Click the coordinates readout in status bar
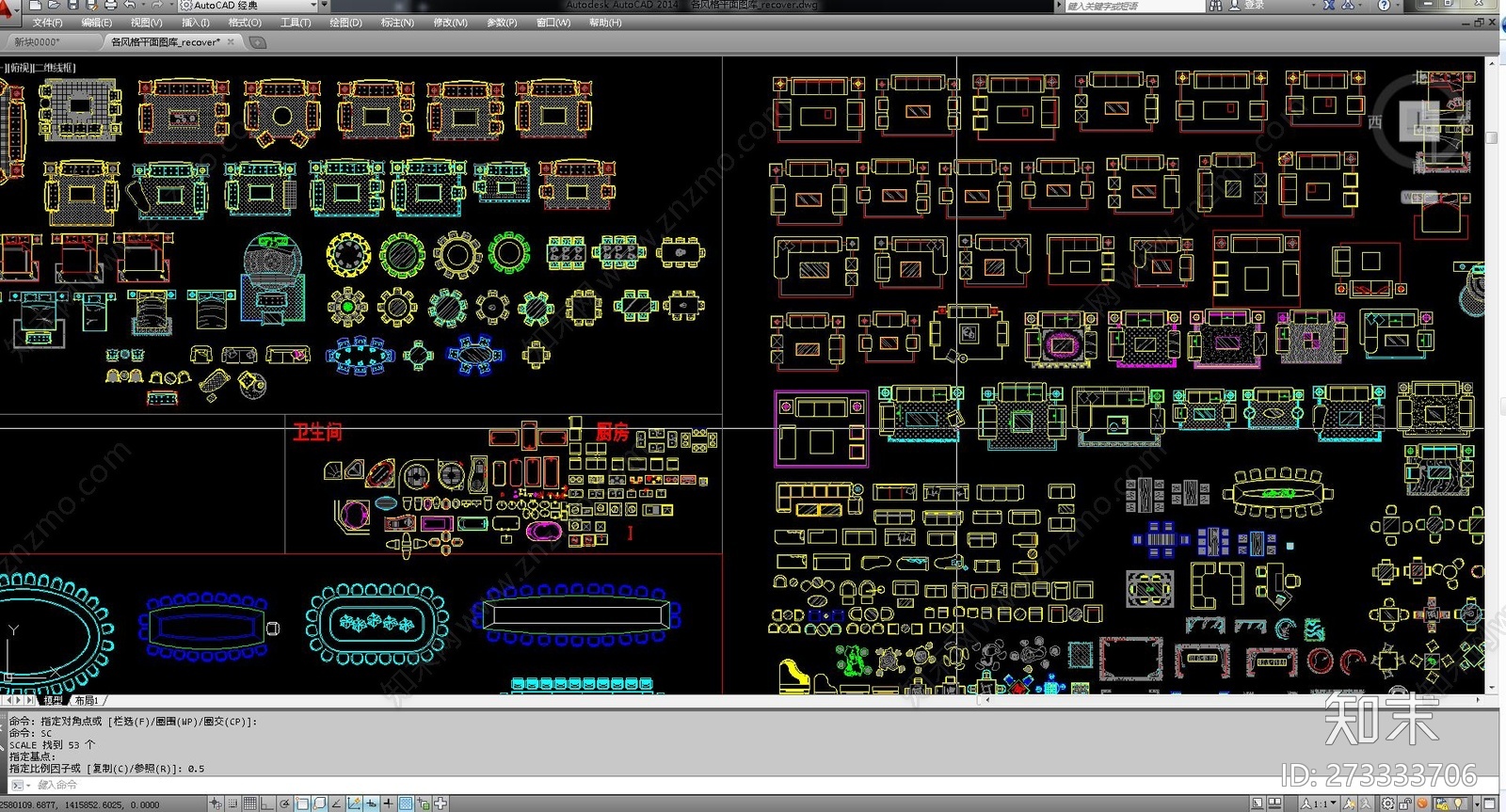The height and width of the screenshot is (812, 1506). 80,805
